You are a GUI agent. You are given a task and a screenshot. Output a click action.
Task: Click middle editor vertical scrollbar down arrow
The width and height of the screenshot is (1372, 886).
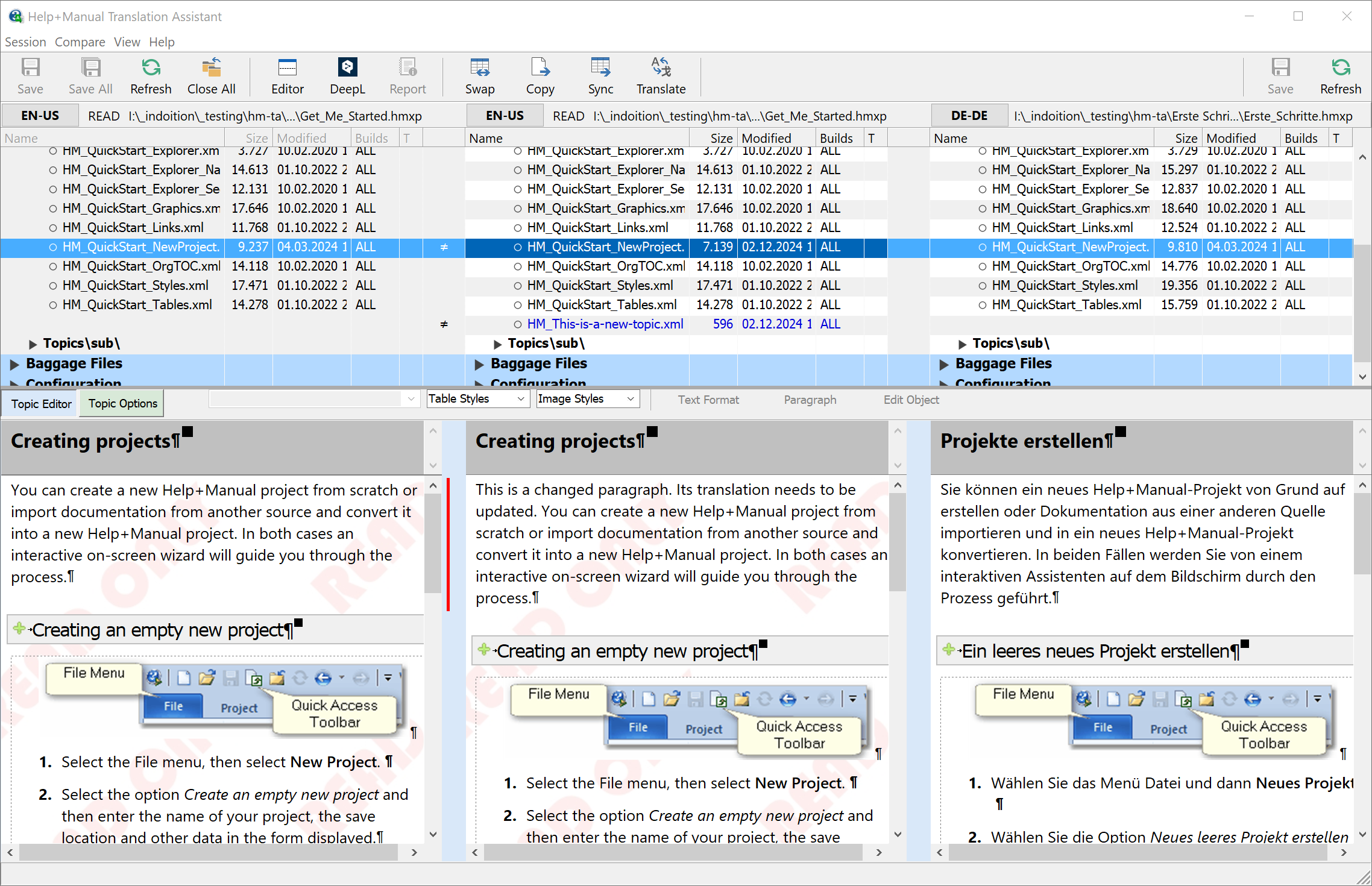pos(898,835)
